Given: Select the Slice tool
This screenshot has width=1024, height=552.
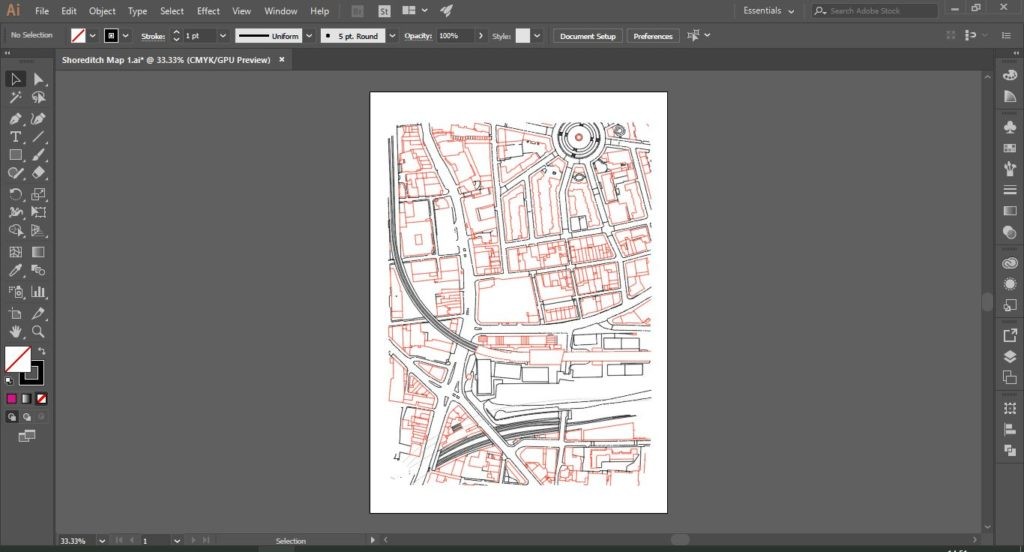Looking at the screenshot, I should pos(39,313).
